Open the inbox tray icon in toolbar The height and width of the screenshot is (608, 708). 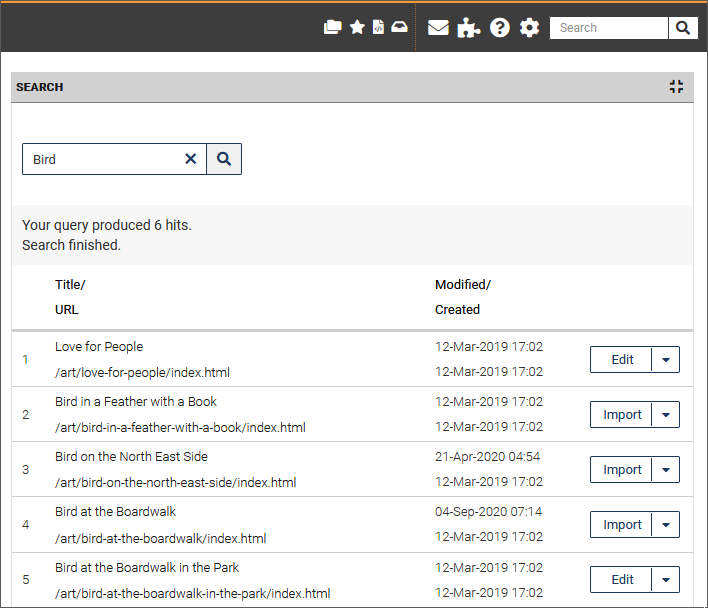pyautogui.click(x=399, y=27)
